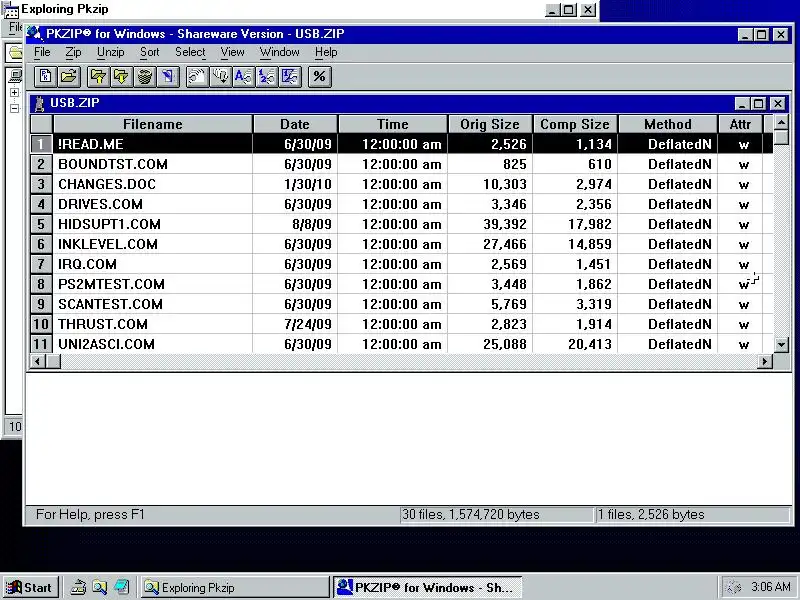The image size is (800, 600).
Task: Click the sort numerically '1 2' toolbar icon
Action: pyautogui.click(x=267, y=77)
